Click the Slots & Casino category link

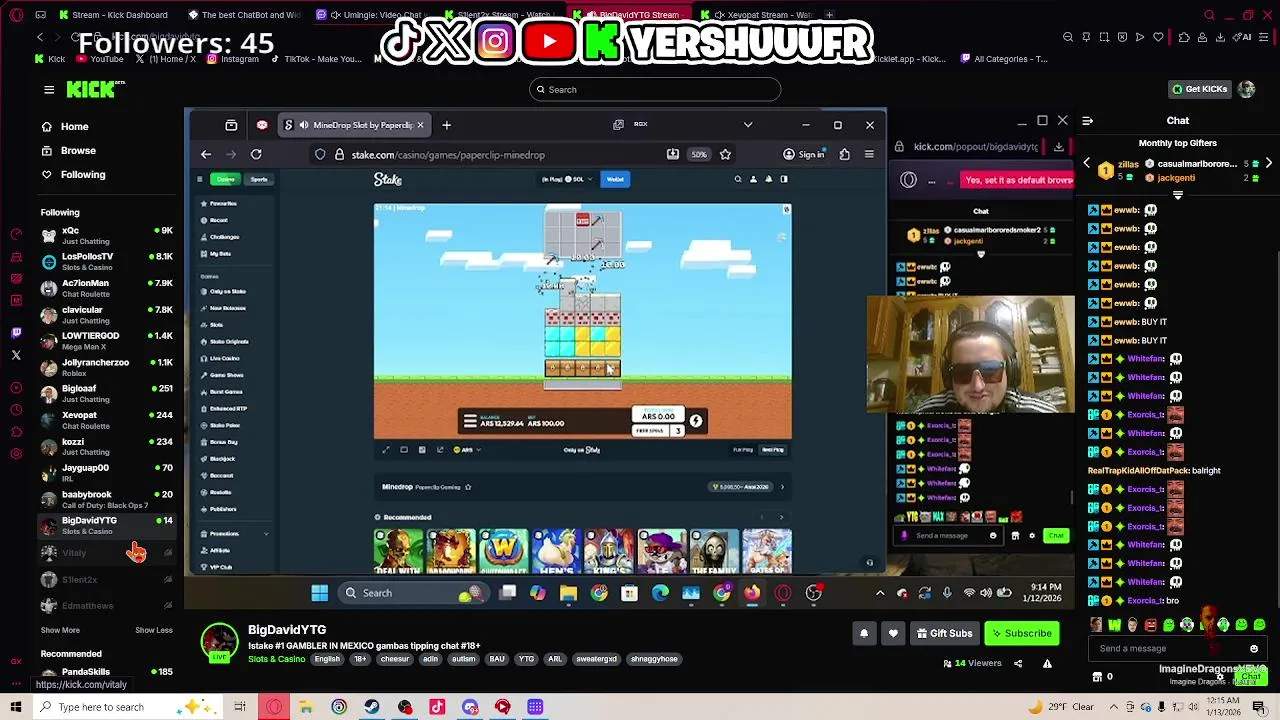click(277, 659)
